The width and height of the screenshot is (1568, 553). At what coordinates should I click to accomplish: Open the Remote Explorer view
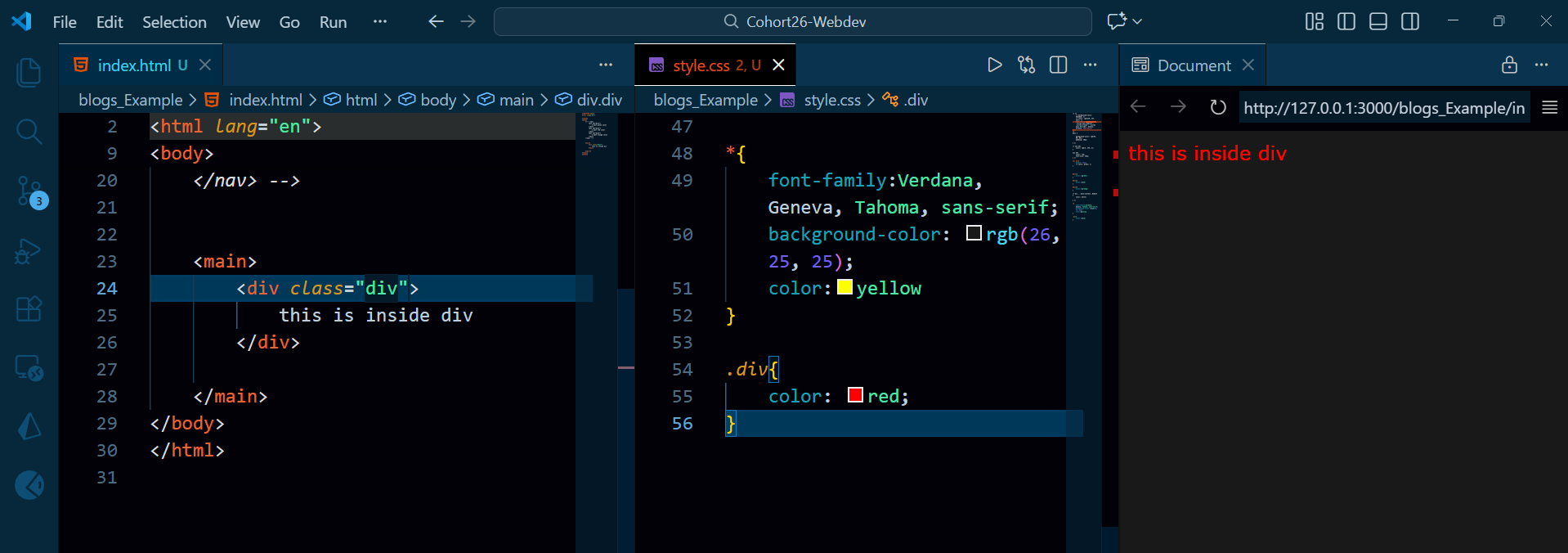point(29,368)
